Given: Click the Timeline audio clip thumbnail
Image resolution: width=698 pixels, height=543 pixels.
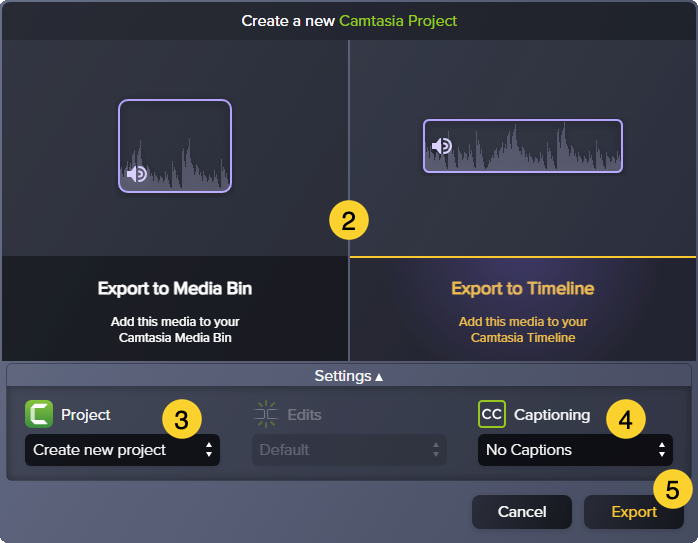Looking at the screenshot, I should click(523, 146).
